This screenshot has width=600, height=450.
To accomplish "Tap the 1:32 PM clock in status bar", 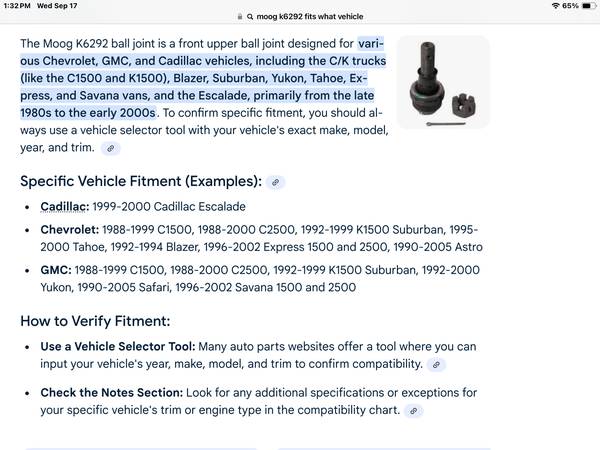I will pos(17,6).
